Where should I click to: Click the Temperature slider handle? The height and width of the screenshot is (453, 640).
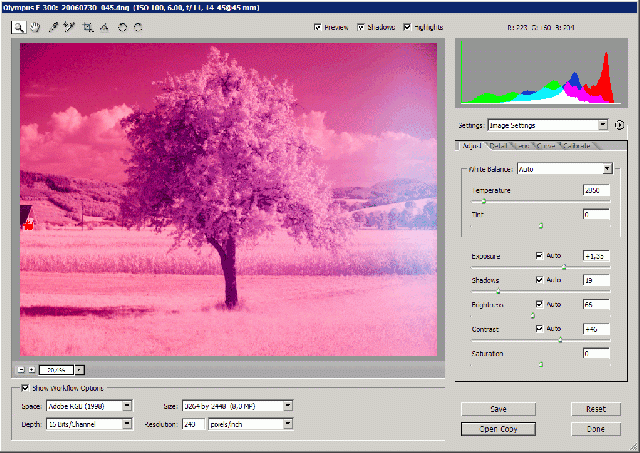484,201
